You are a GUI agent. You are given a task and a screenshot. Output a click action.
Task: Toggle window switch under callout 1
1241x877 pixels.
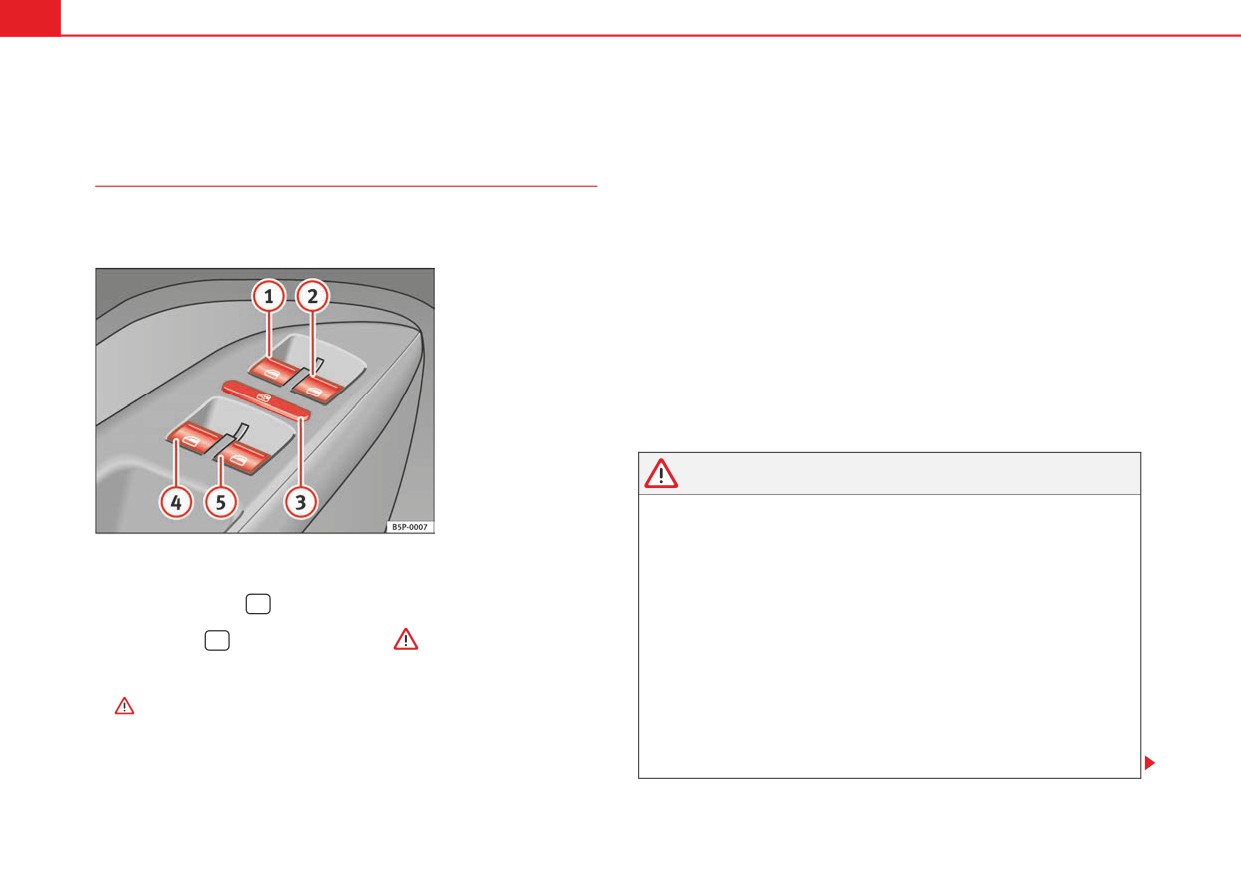click(274, 372)
